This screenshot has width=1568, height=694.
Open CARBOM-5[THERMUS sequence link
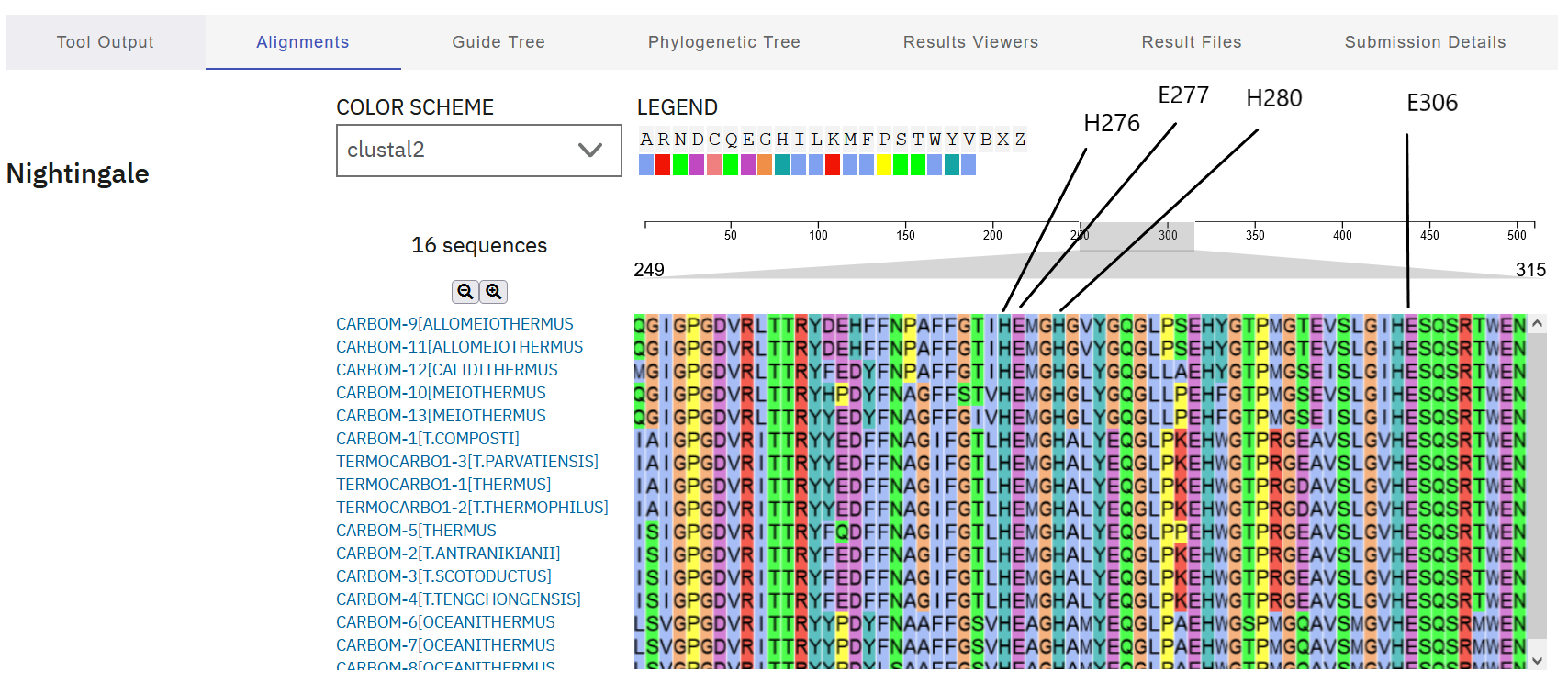(x=416, y=531)
